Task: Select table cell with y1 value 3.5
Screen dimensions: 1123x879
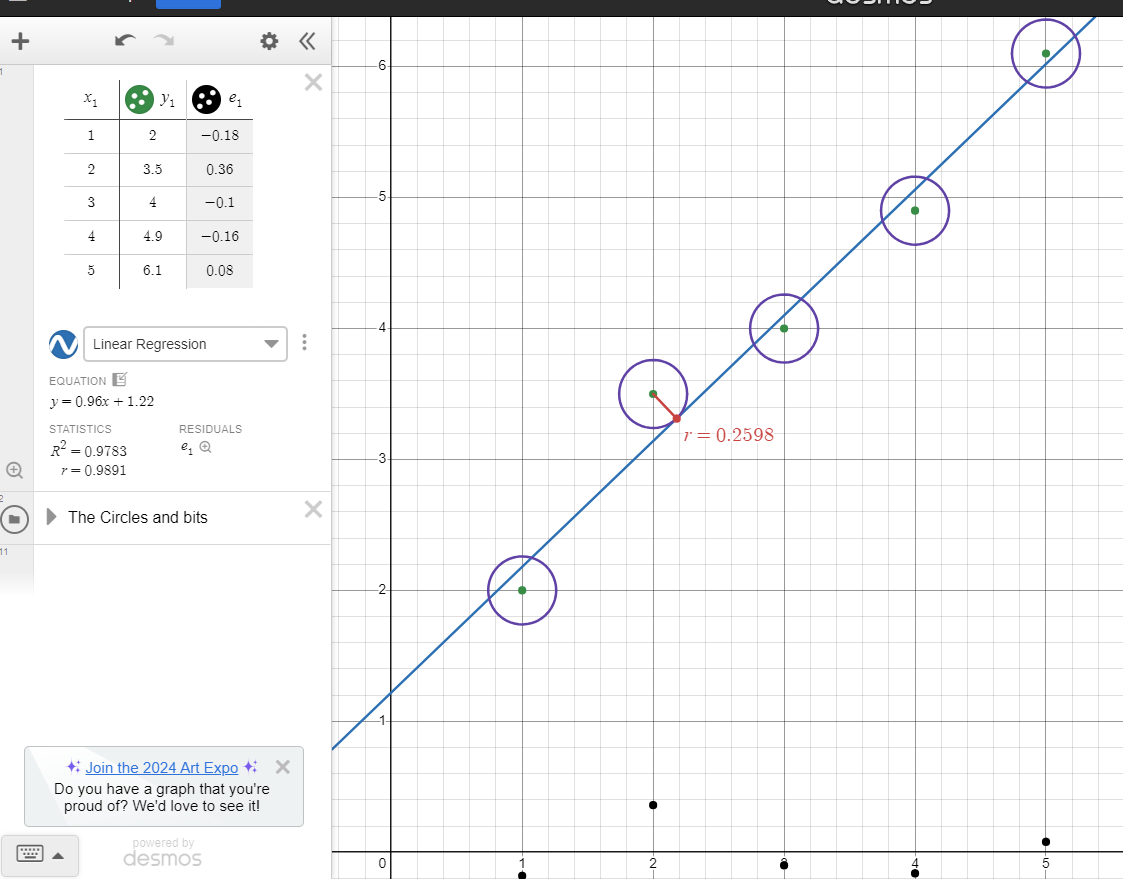Action: pos(153,169)
